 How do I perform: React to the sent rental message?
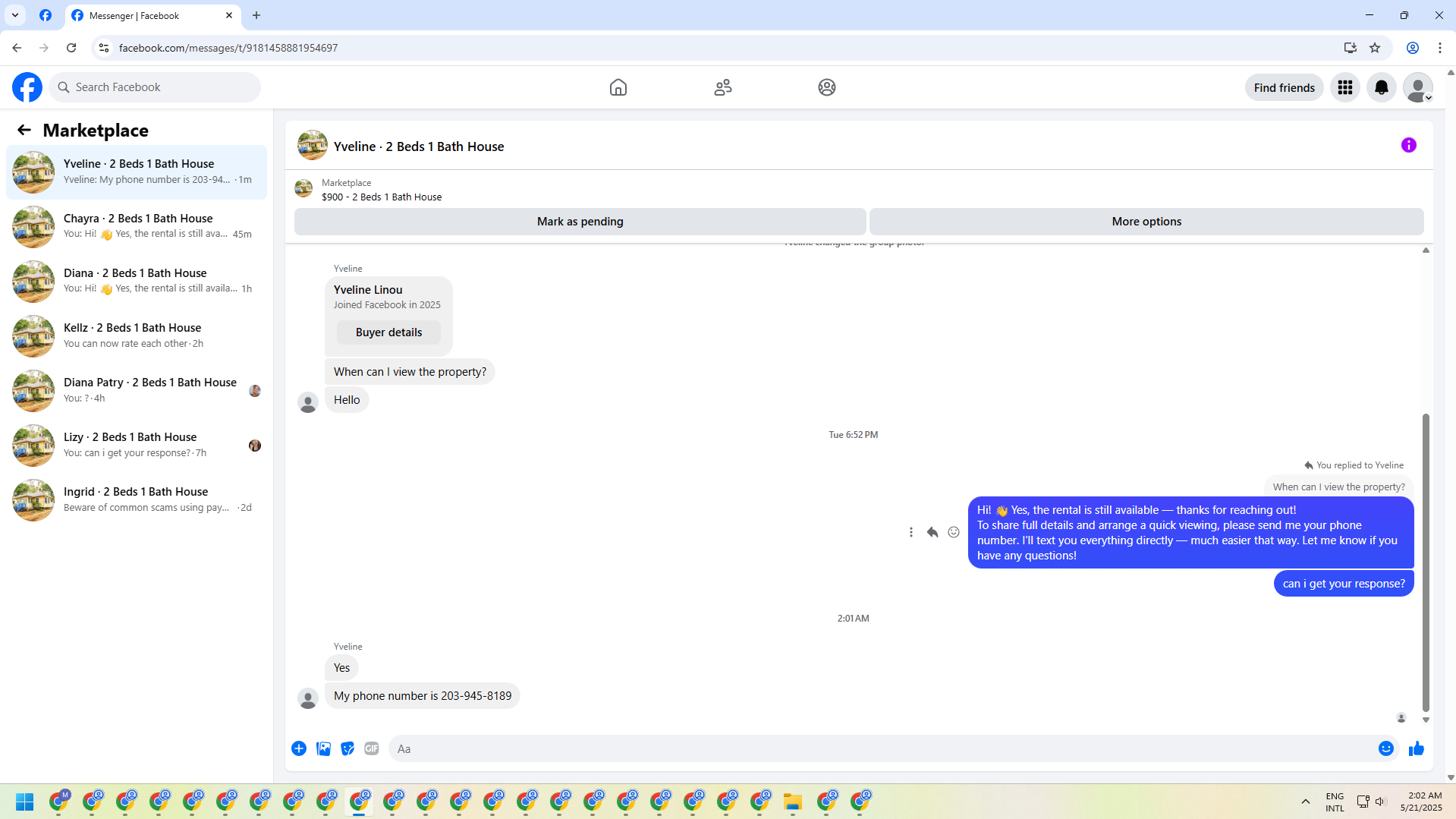click(x=954, y=532)
